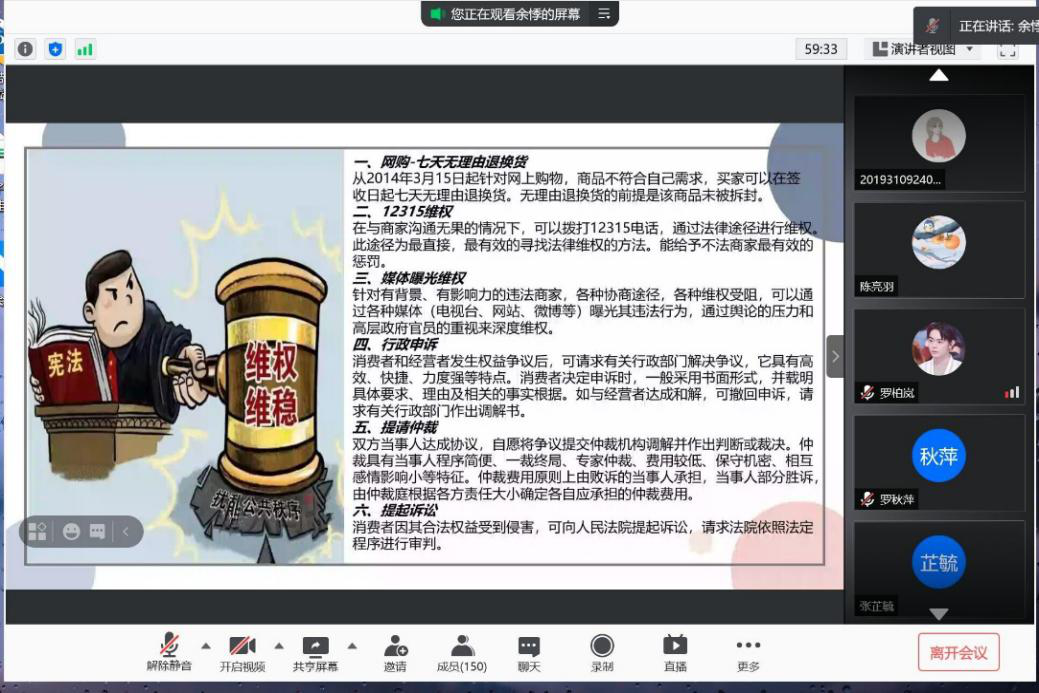Image resolution: width=1039 pixels, height=693 pixels.
Task: Click the blue security shield icon
Action: (55, 49)
